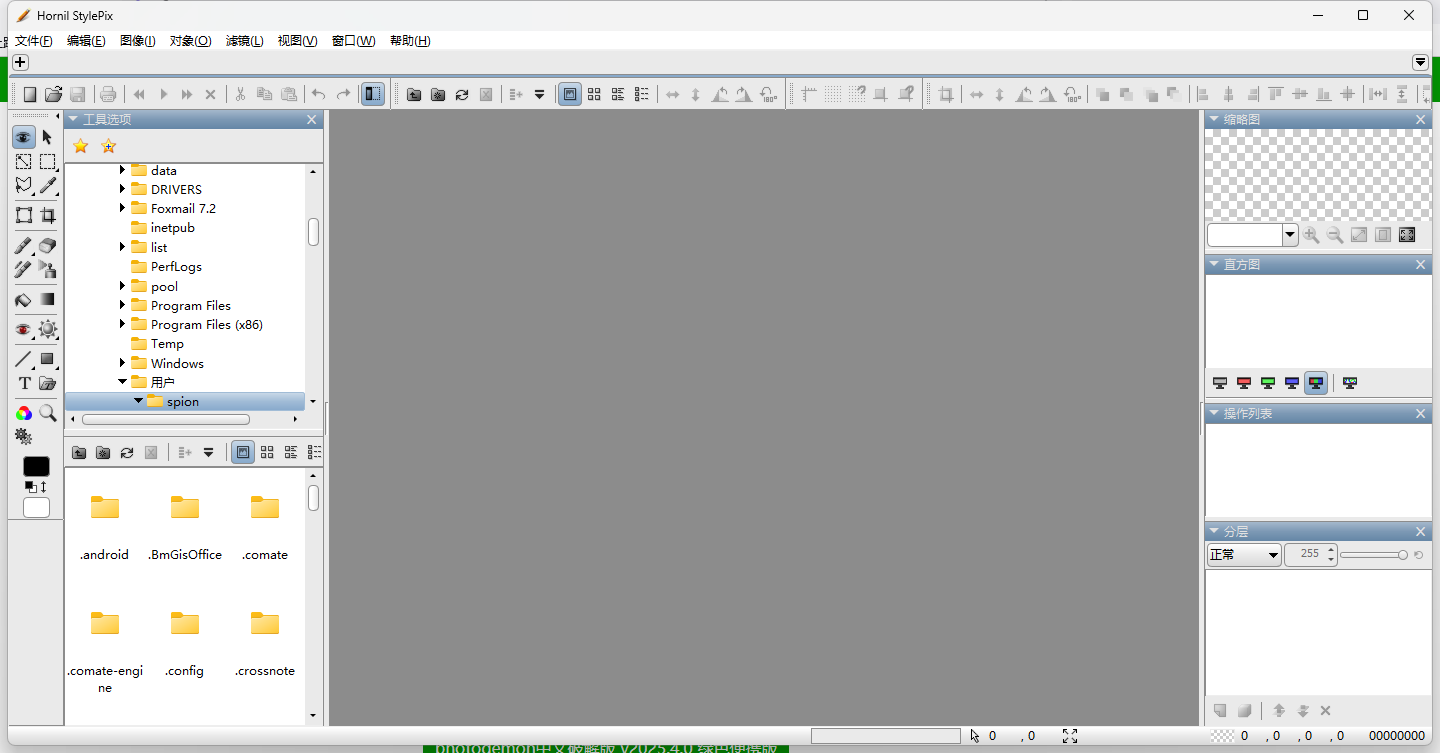Viewport: 1440px width, 753px height.
Task: Open the layer blend mode 正常 dropdown
Action: click(1244, 555)
